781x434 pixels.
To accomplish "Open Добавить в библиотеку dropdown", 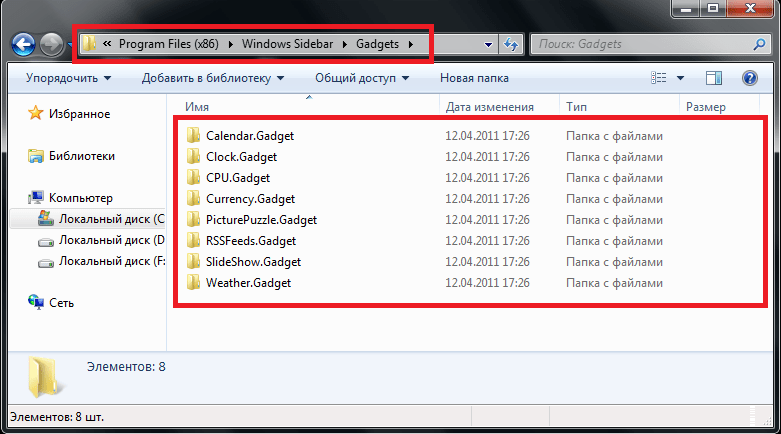I will [213, 78].
